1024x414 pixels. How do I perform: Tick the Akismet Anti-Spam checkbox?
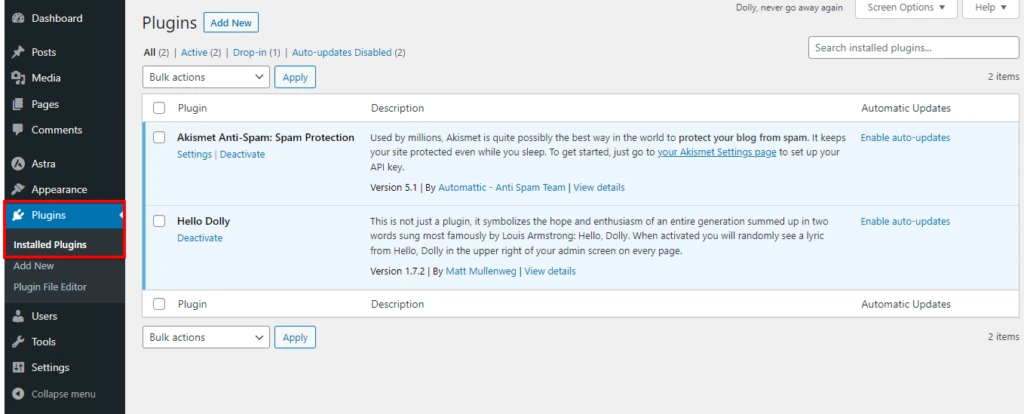pos(159,138)
